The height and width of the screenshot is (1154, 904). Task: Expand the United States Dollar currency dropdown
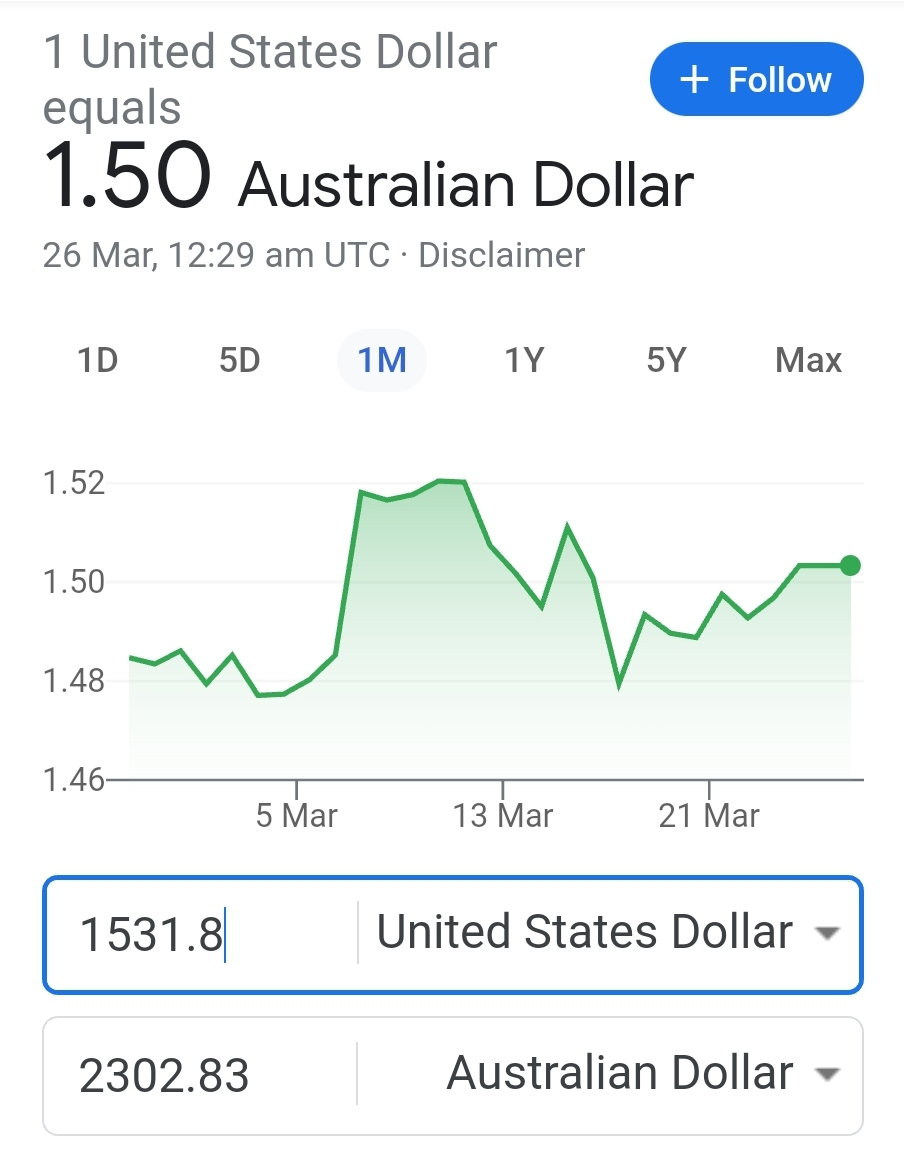826,934
